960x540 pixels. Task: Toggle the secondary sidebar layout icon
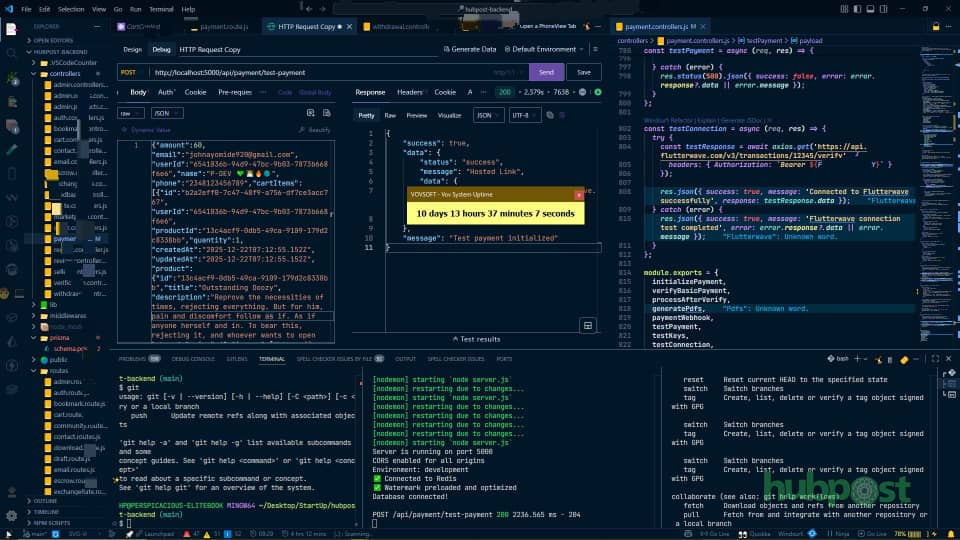(883, 9)
